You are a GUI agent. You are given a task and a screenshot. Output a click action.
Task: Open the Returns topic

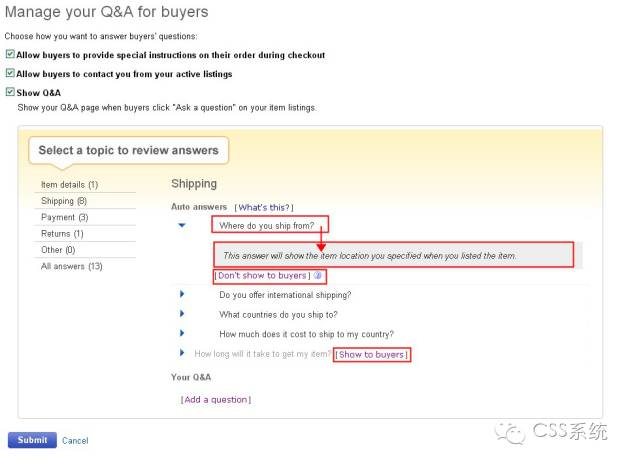(x=62, y=233)
